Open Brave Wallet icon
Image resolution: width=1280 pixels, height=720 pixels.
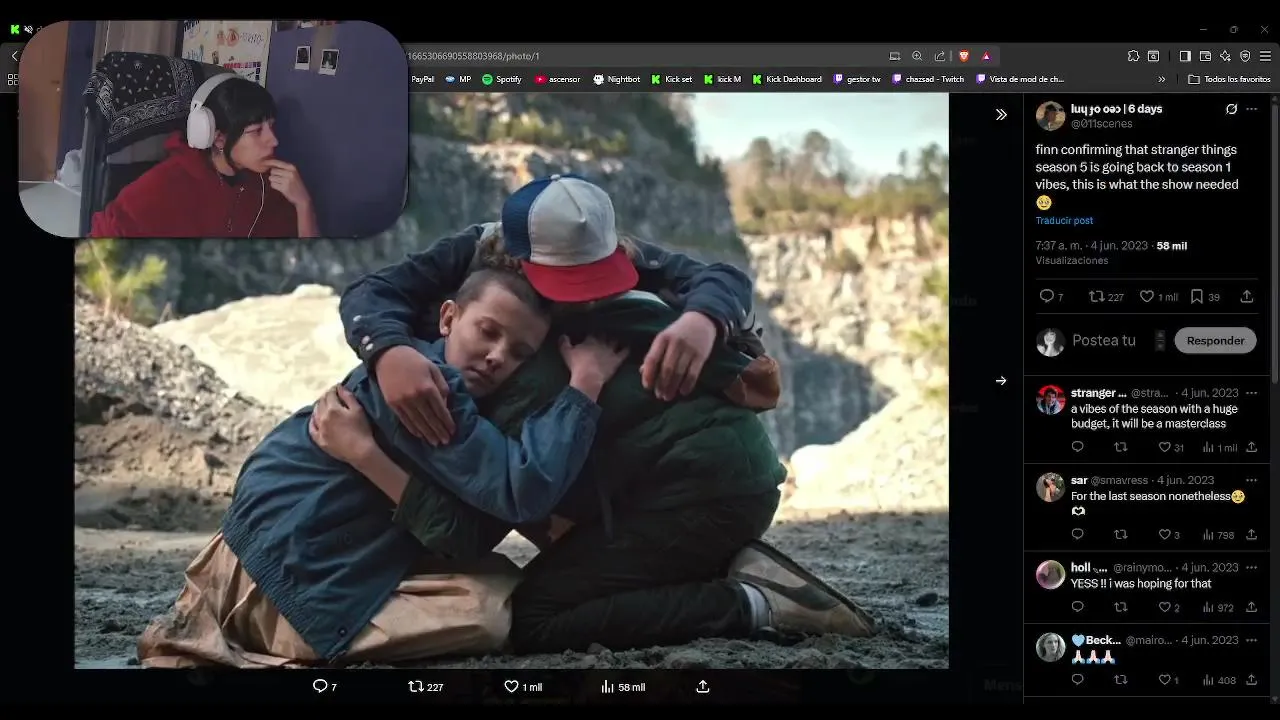pyautogui.click(x=1205, y=56)
